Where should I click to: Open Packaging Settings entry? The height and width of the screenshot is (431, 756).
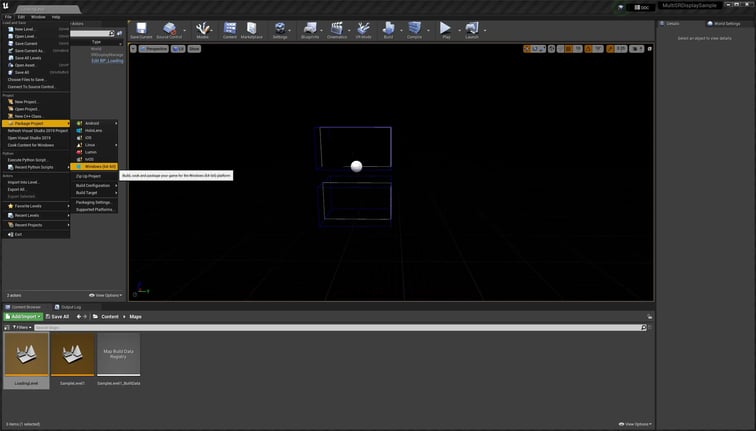tap(94, 202)
